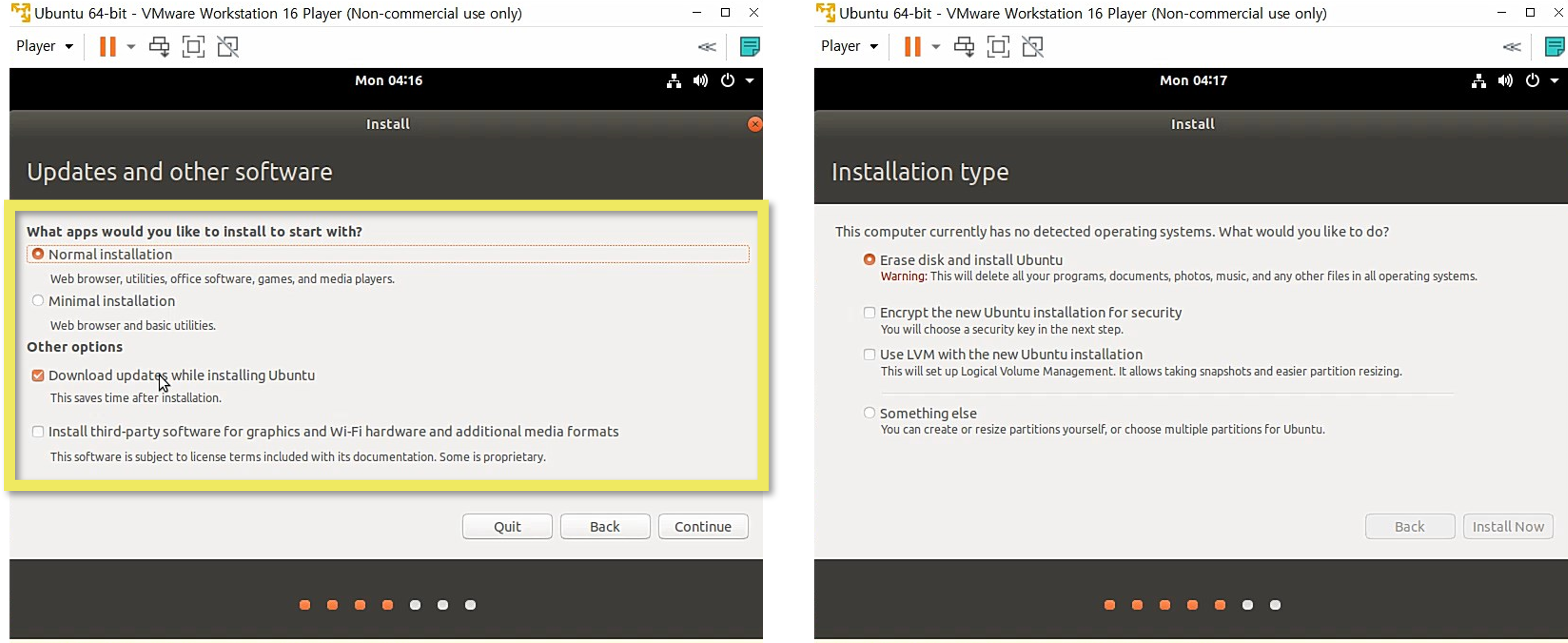Open the Player dropdown menu in the Updates window
The image size is (1568, 643).
click(44, 46)
